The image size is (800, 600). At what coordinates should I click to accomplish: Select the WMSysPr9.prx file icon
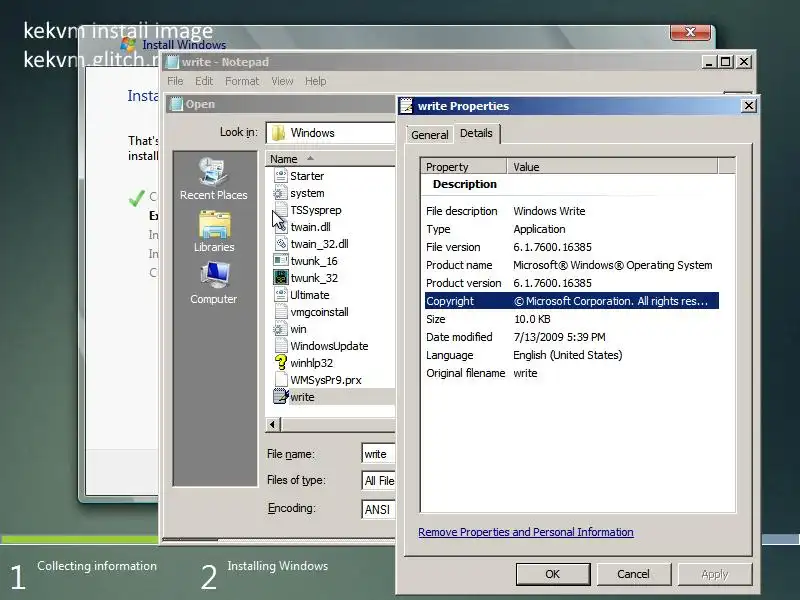(x=281, y=380)
